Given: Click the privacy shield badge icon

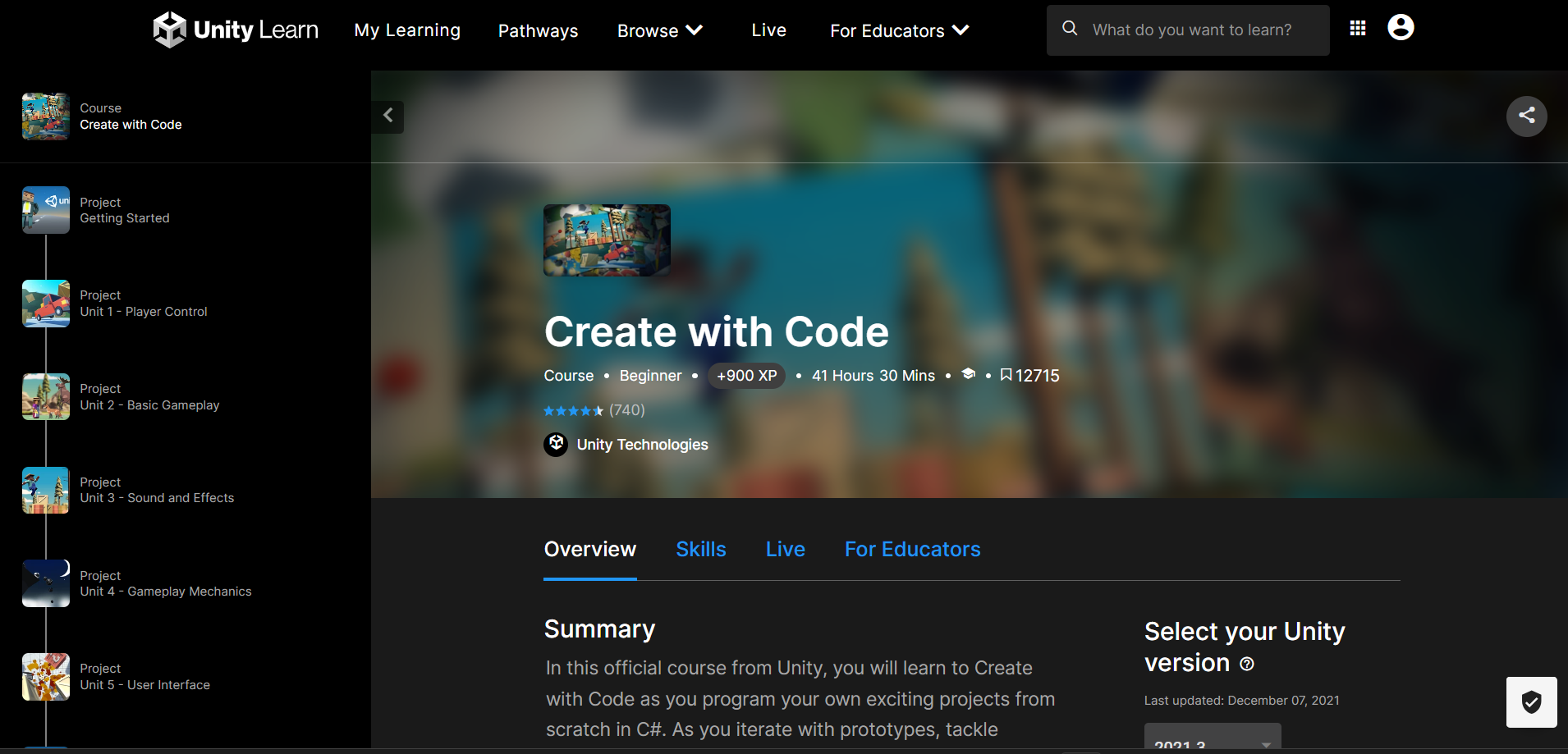Looking at the screenshot, I should 1532,702.
